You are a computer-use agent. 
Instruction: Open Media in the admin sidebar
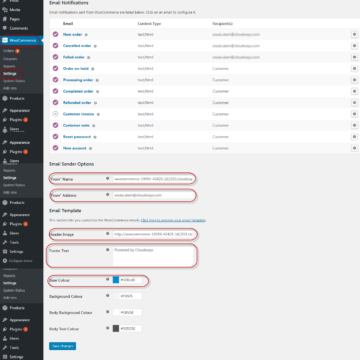[x=15, y=10]
